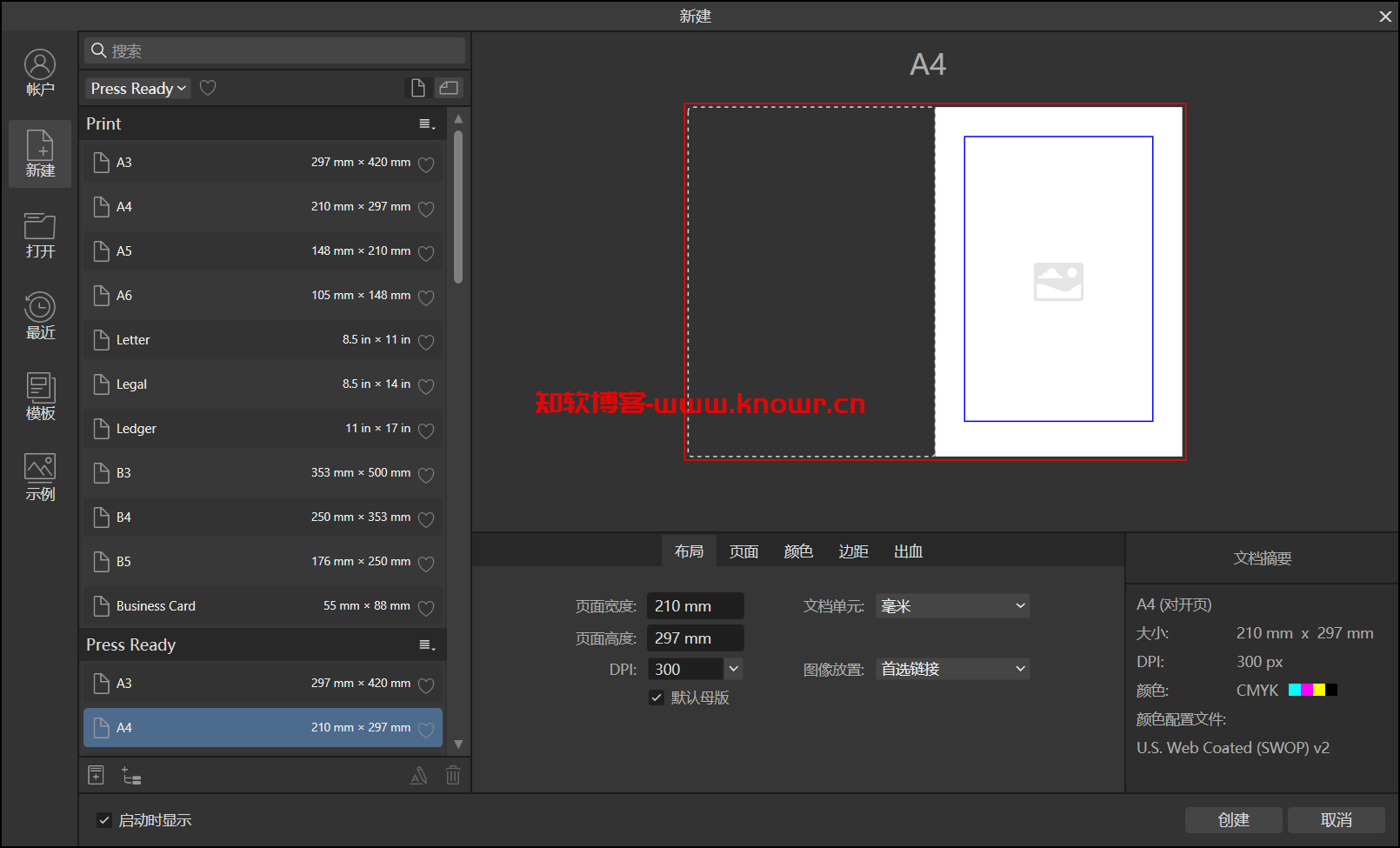Open the Print category options menu
This screenshot has height=848, width=1400.
pyautogui.click(x=427, y=124)
